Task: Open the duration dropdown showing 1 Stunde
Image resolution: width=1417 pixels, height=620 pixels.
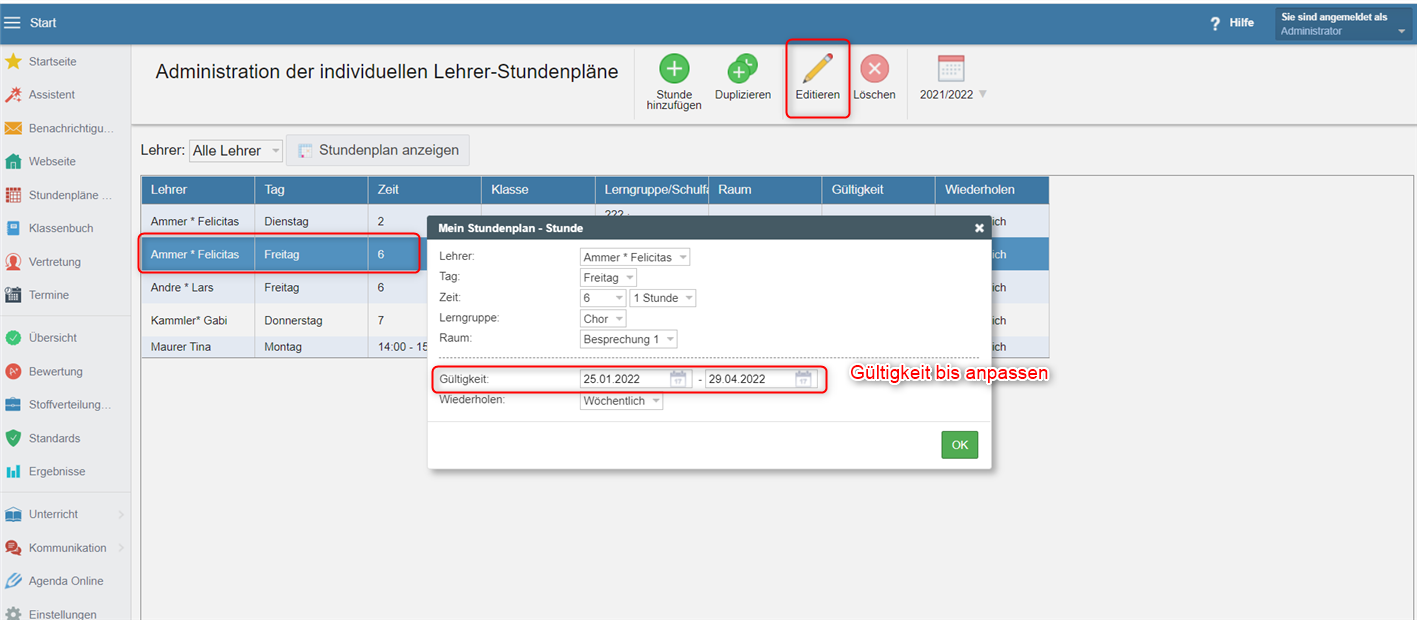Action: [x=663, y=298]
